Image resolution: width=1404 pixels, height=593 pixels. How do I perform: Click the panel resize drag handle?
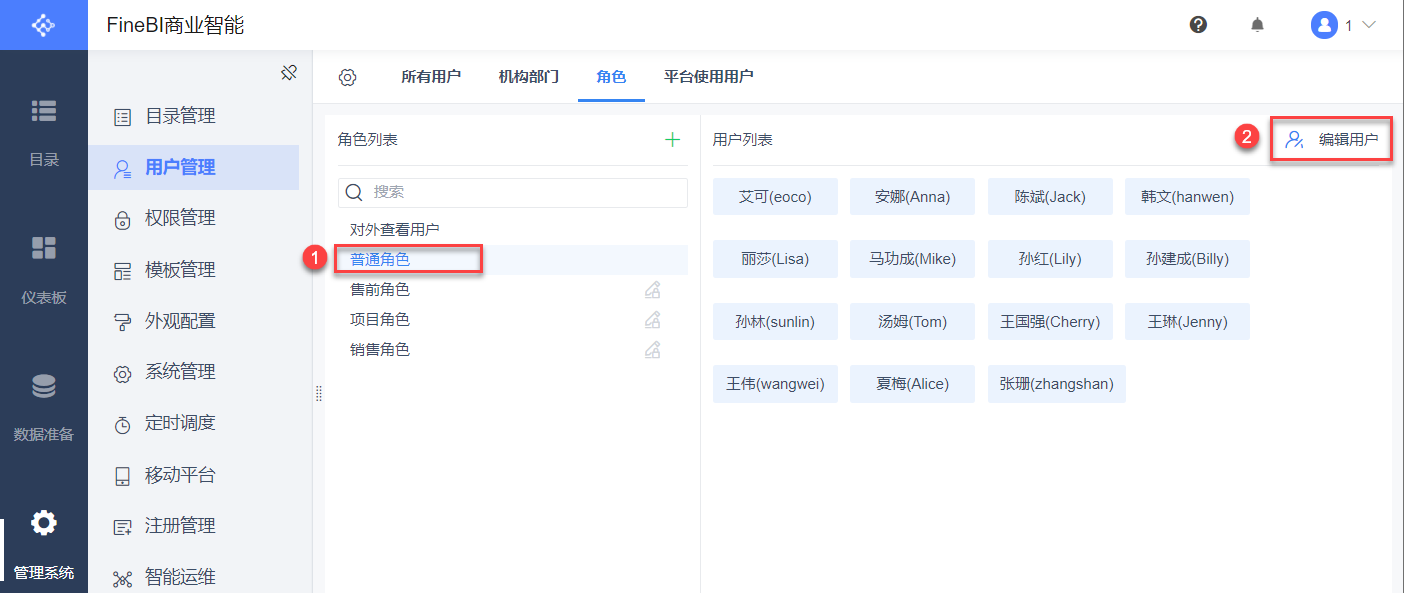[319, 394]
